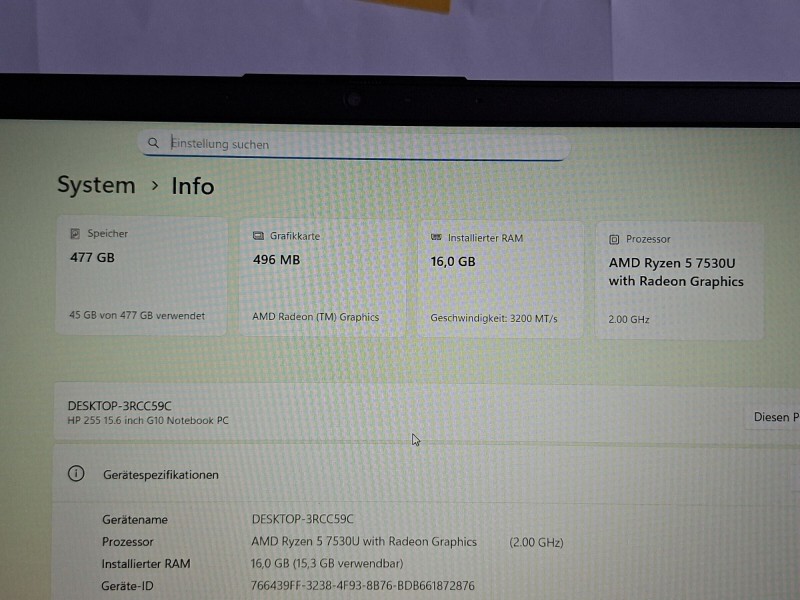Click the Installierter RAM chip icon in the card
800x600 pixels.
[x=435, y=238]
